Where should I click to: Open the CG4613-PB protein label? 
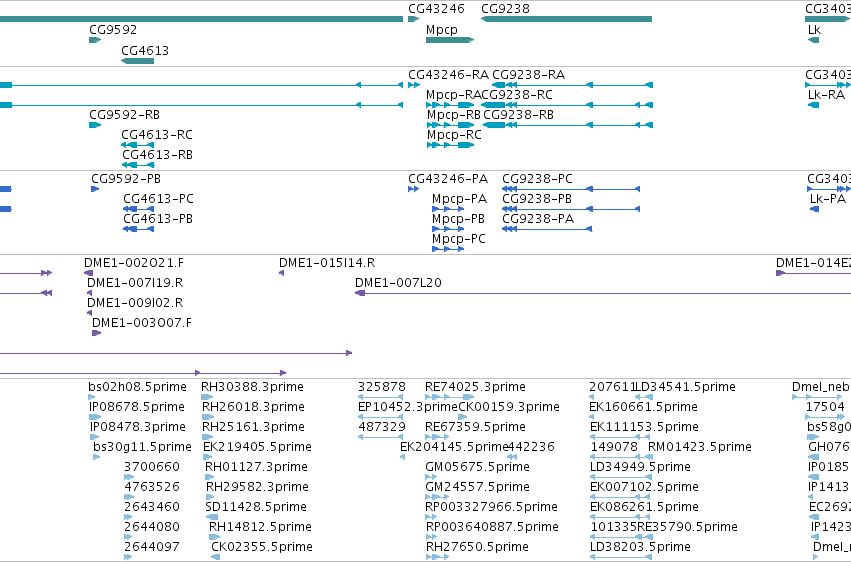click(158, 219)
